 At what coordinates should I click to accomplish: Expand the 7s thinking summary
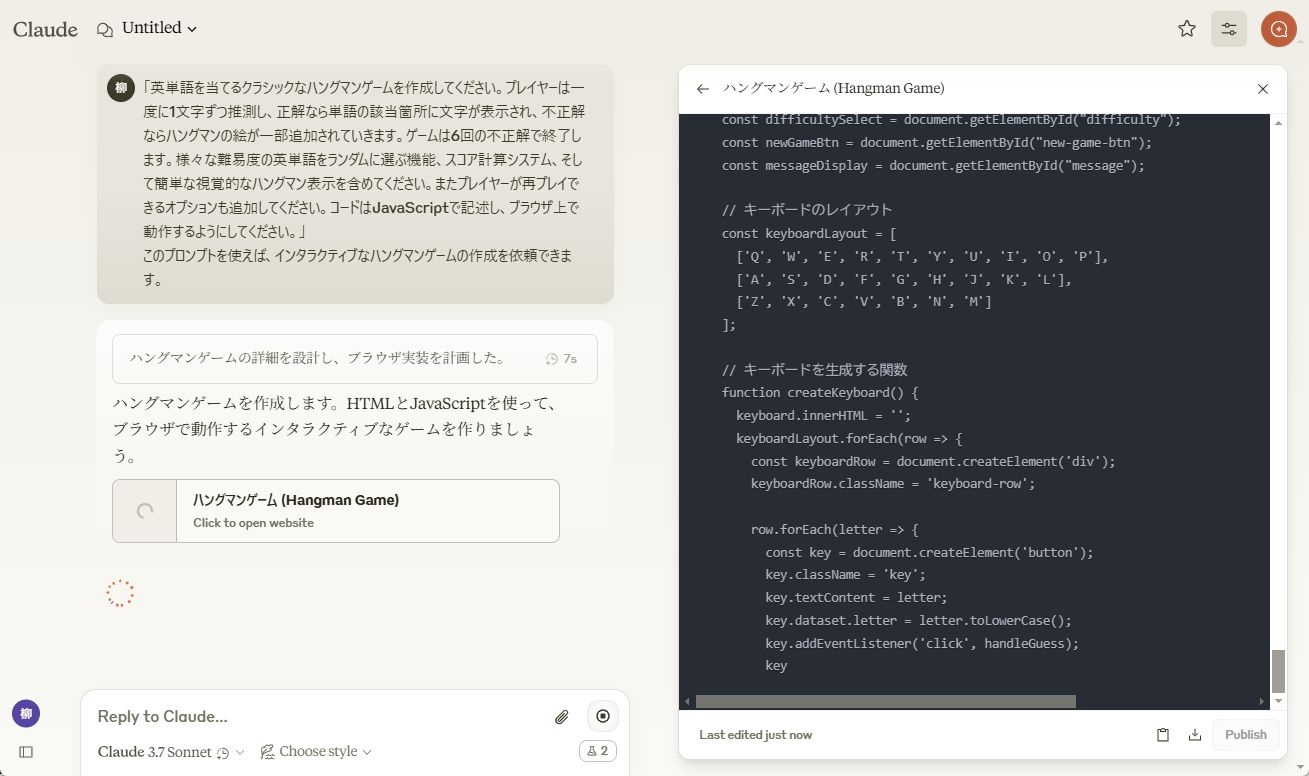355,358
